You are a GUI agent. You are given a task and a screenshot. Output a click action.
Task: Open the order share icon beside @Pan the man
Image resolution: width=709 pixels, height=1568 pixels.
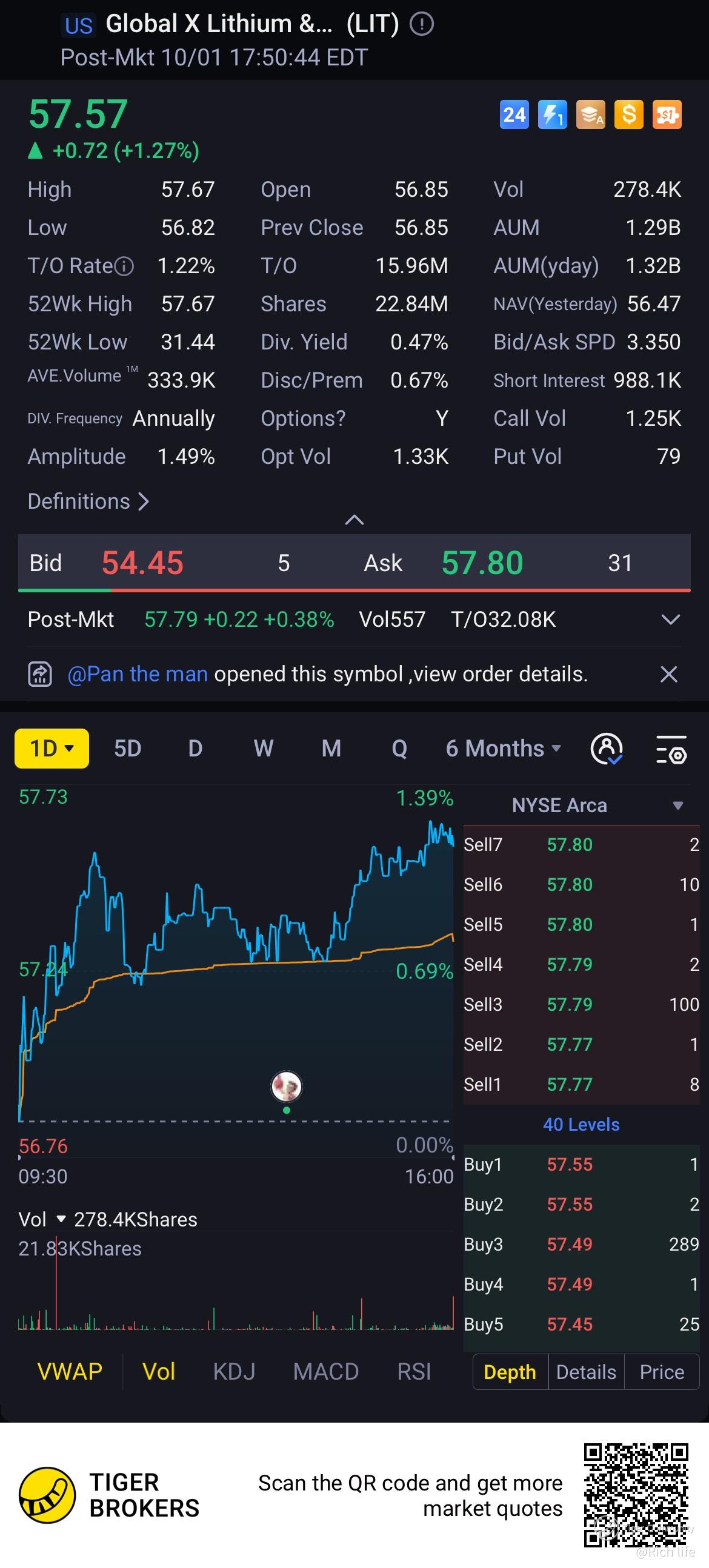(x=40, y=674)
